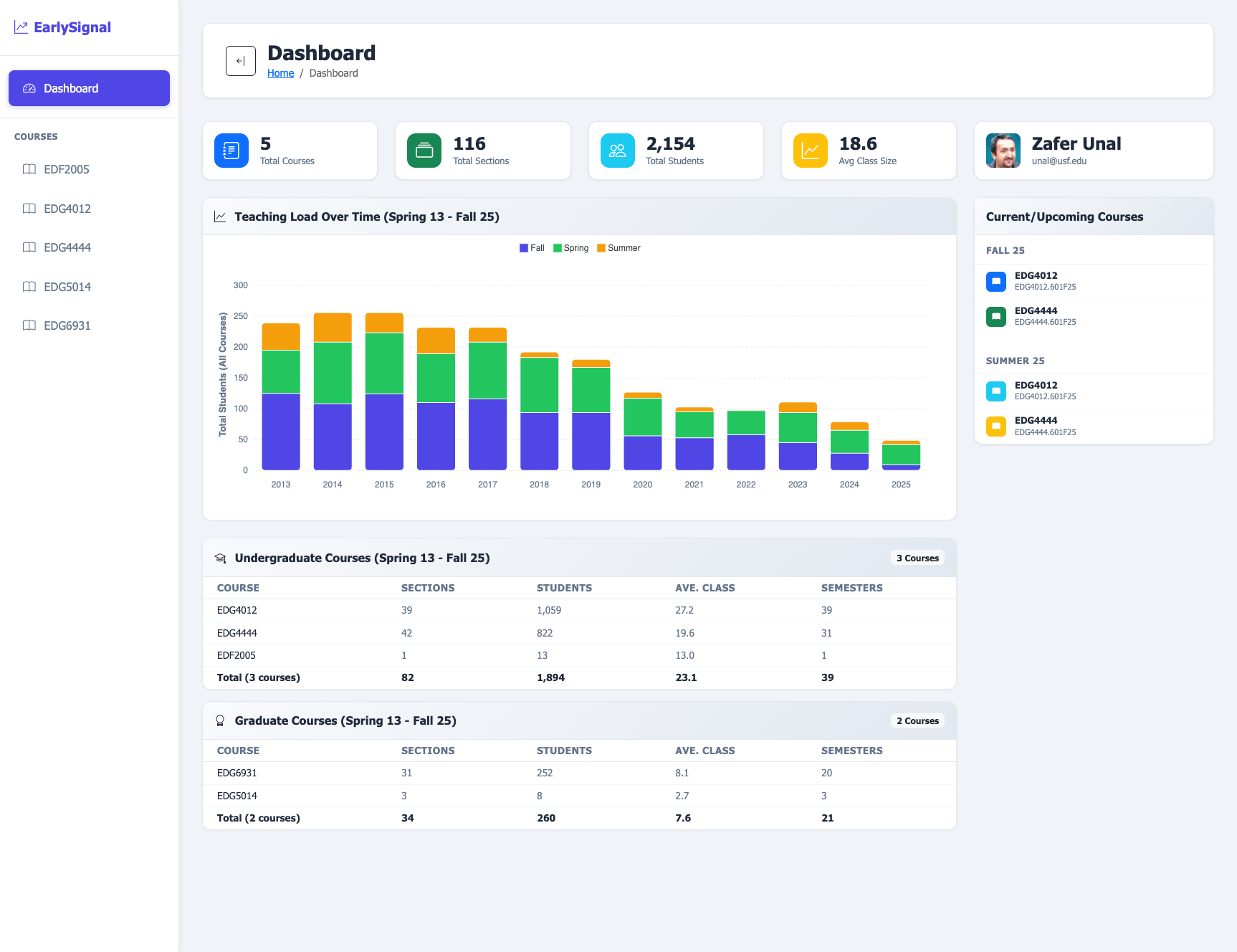The height and width of the screenshot is (952, 1237).
Task: Click the green EDG4444 Fall 25 course icon
Action: [x=995, y=316]
